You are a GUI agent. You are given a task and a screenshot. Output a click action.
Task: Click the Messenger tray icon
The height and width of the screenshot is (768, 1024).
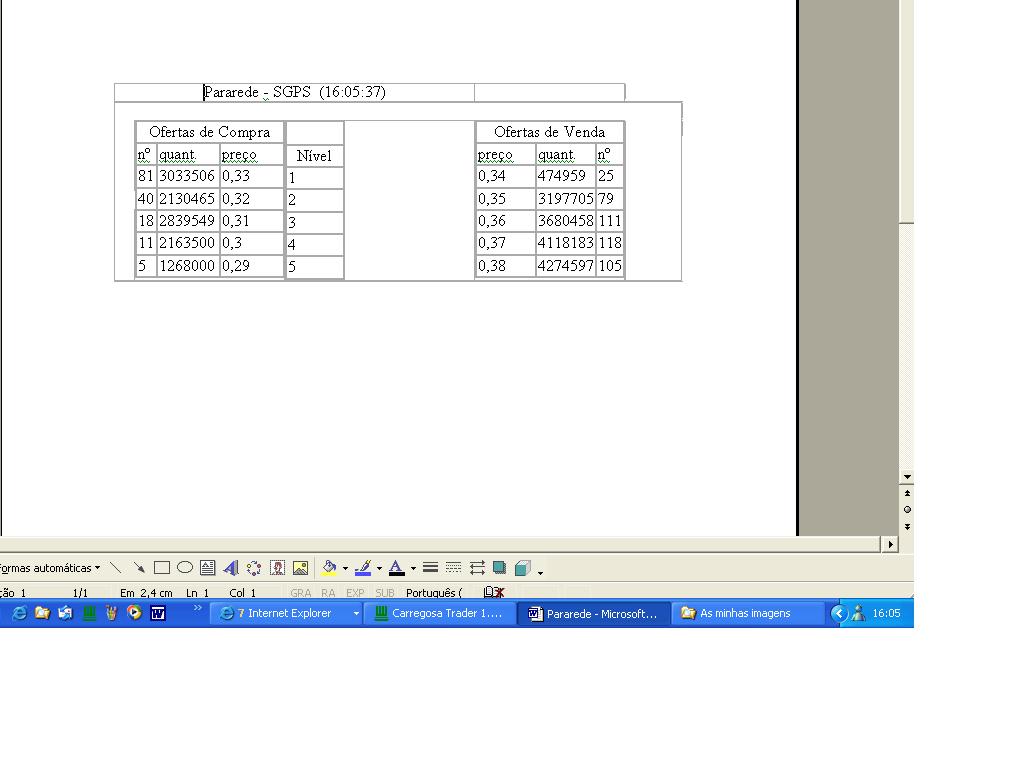[859, 613]
